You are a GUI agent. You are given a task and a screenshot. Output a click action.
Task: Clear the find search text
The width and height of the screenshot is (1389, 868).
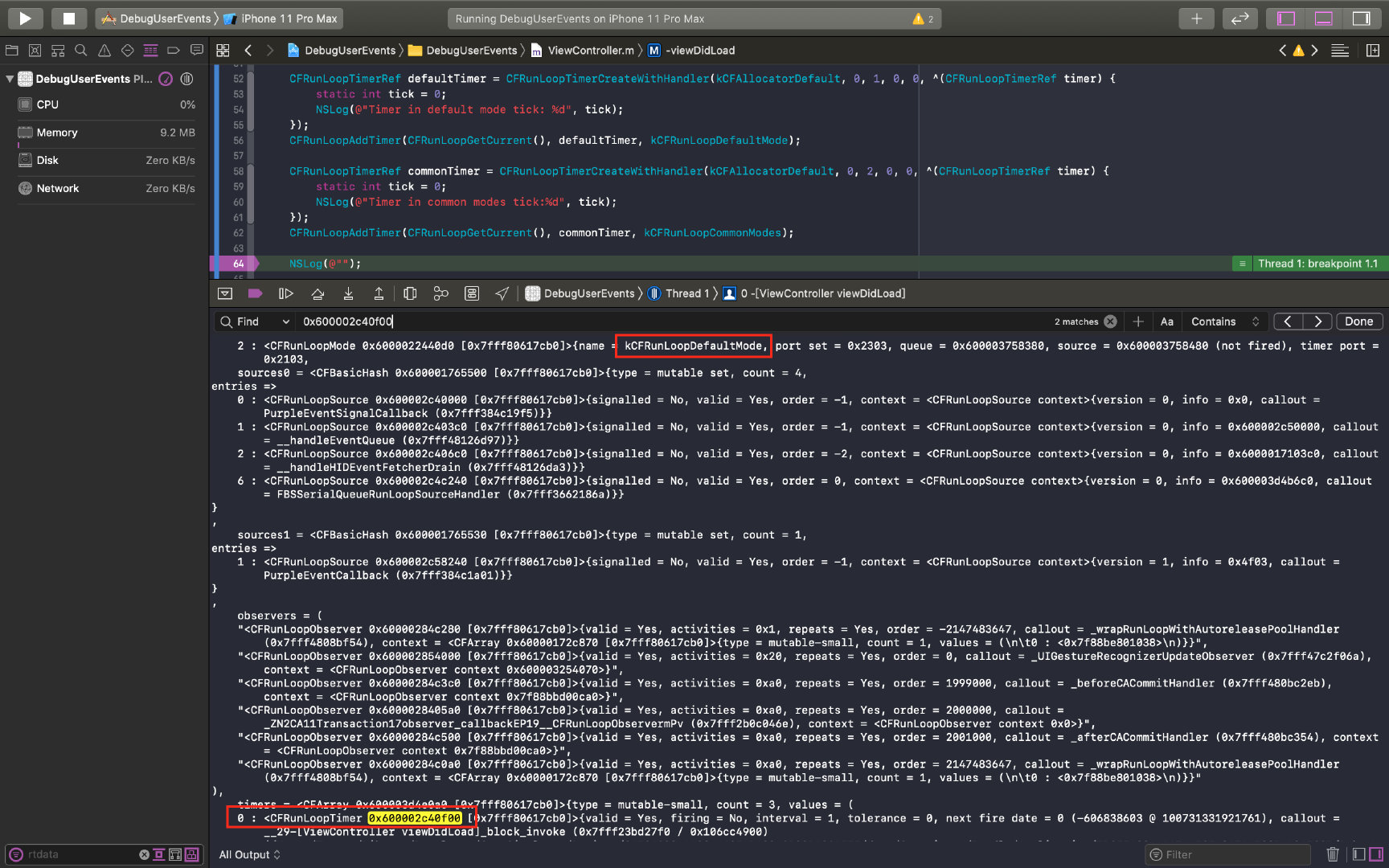click(1110, 321)
